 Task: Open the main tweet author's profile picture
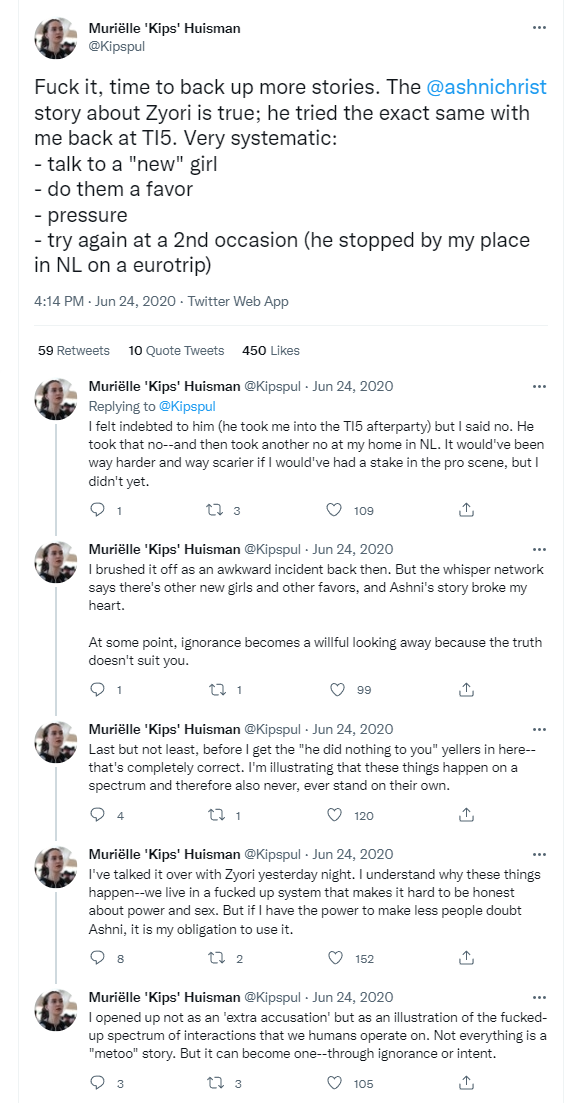[x=56, y=39]
